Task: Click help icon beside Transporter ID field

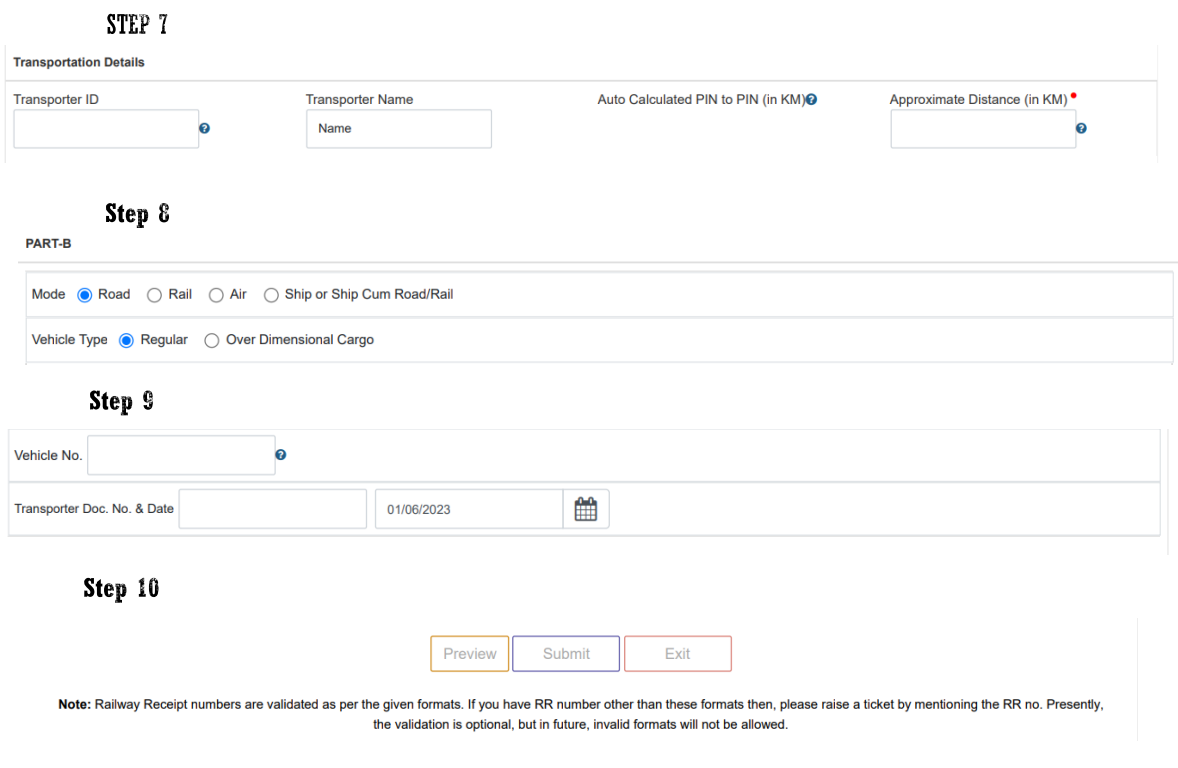Action: [204, 129]
